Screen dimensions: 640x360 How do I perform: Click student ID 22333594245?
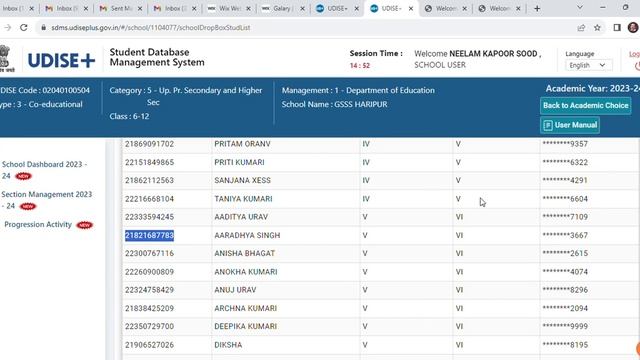[149, 217]
